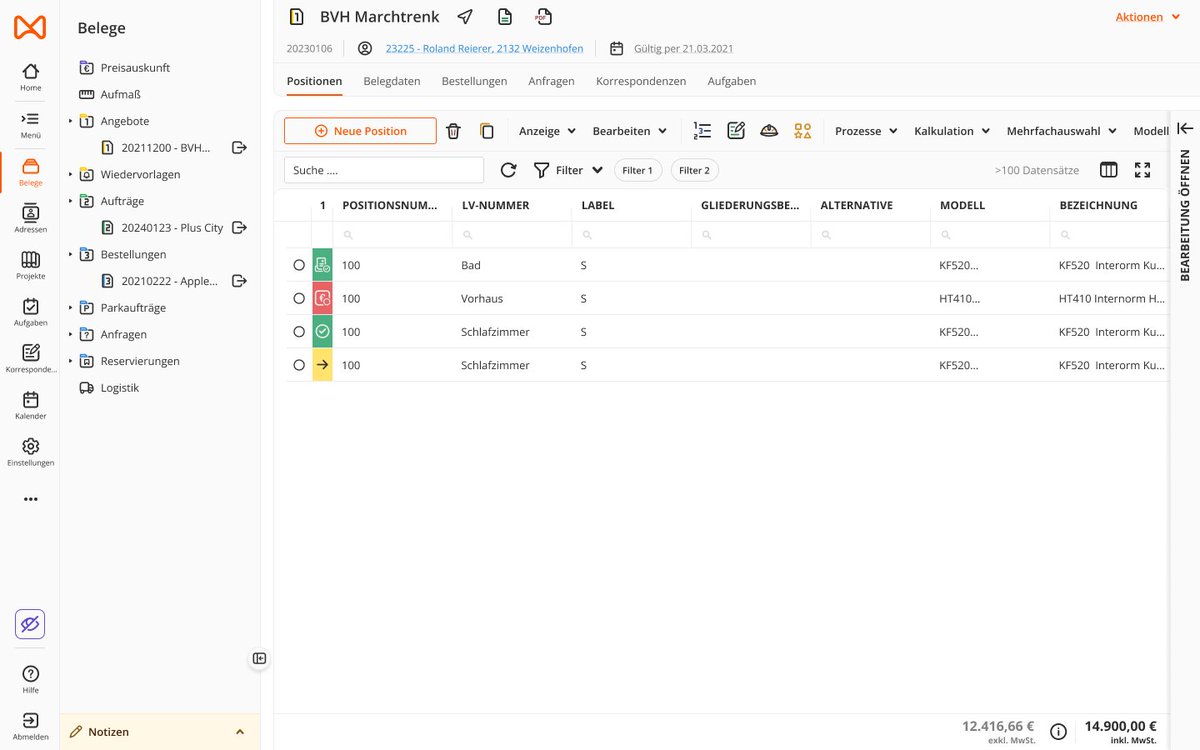Screen dimensions: 1200x750
Task: Open the Filter dropdown
Action: 568,170
